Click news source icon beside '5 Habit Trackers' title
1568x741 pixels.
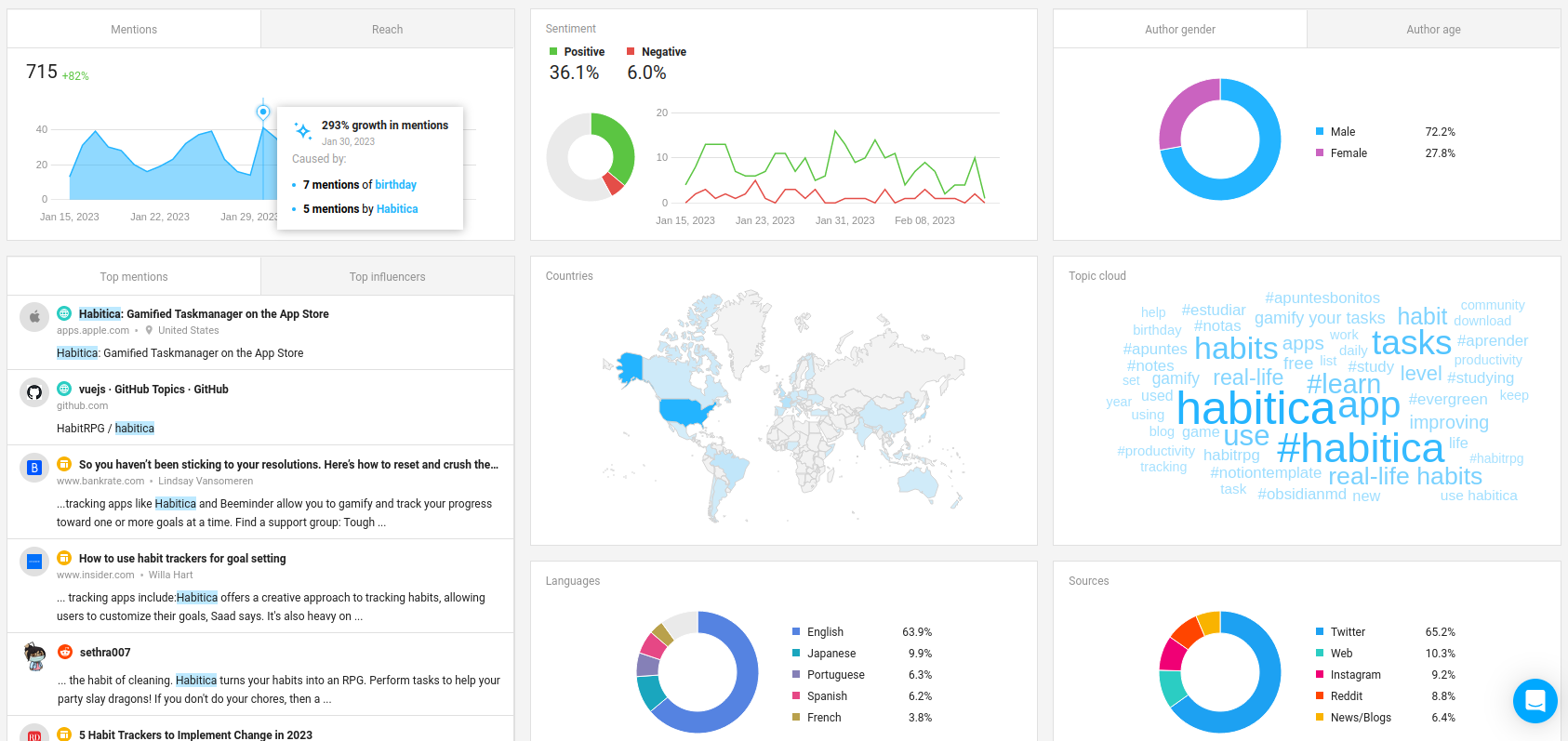(x=64, y=734)
